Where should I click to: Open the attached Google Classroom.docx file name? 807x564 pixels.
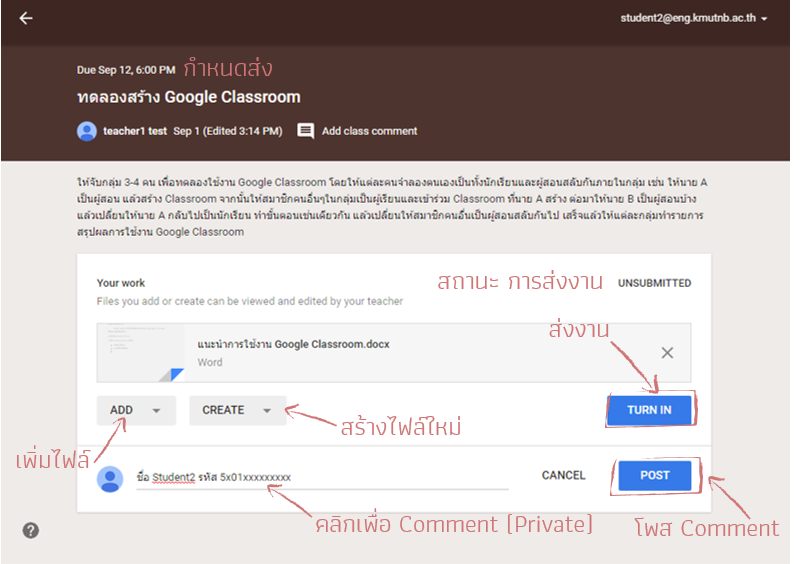point(293,344)
